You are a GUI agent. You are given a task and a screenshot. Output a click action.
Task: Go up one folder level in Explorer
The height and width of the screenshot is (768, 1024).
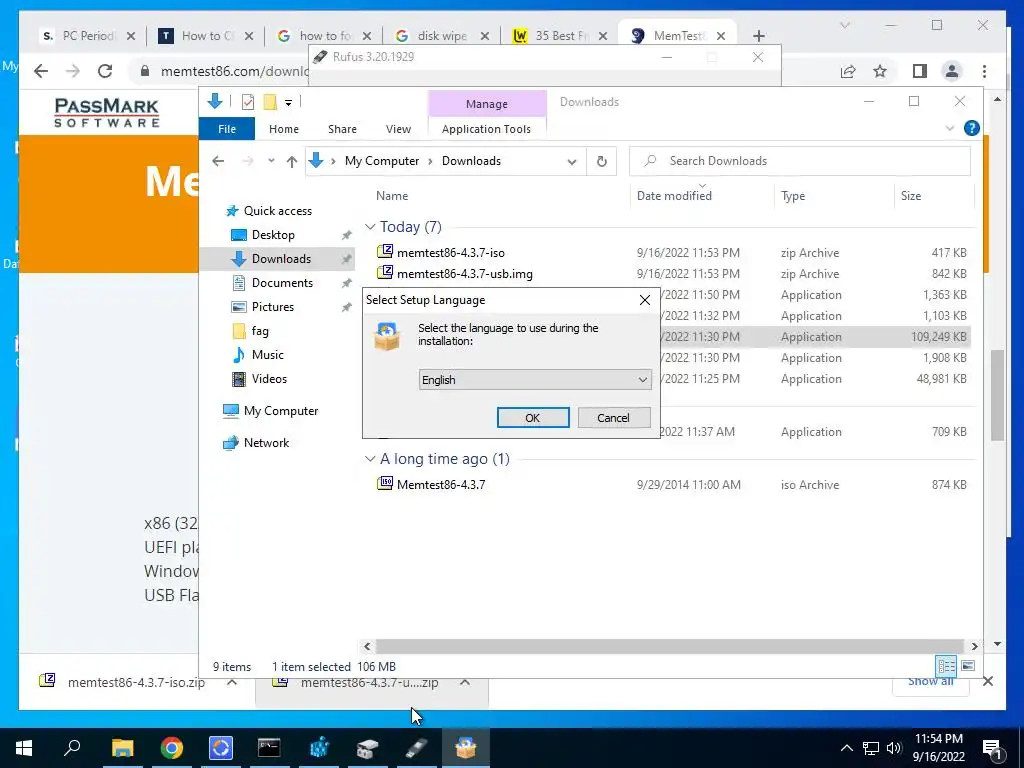coord(291,161)
